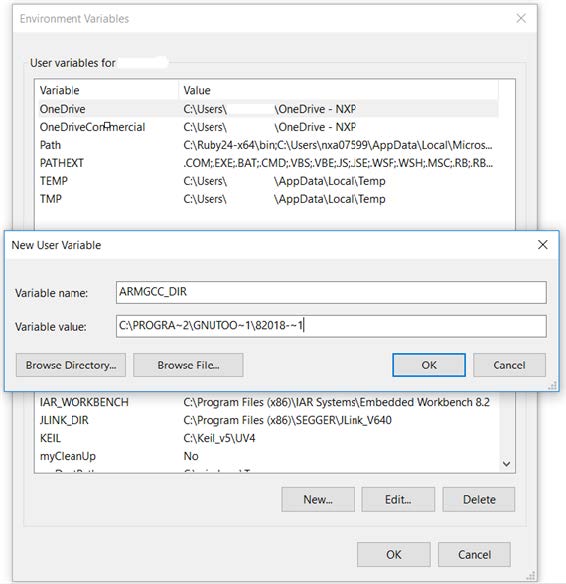Viewport: 566px width, 584px height.
Task: Click the Variable value input field
Action: [x=331, y=326]
